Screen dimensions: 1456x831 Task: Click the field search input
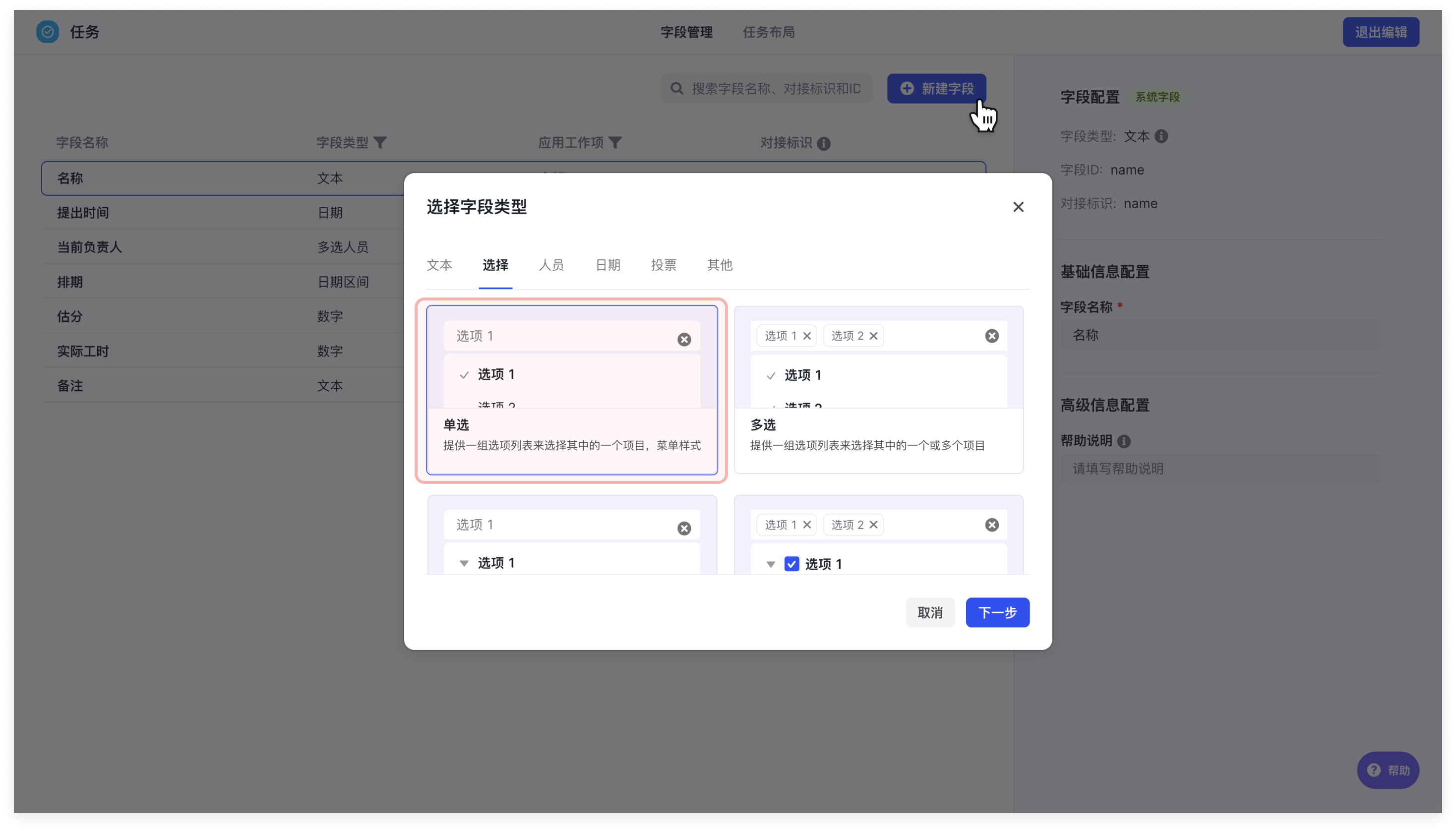tap(766, 88)
